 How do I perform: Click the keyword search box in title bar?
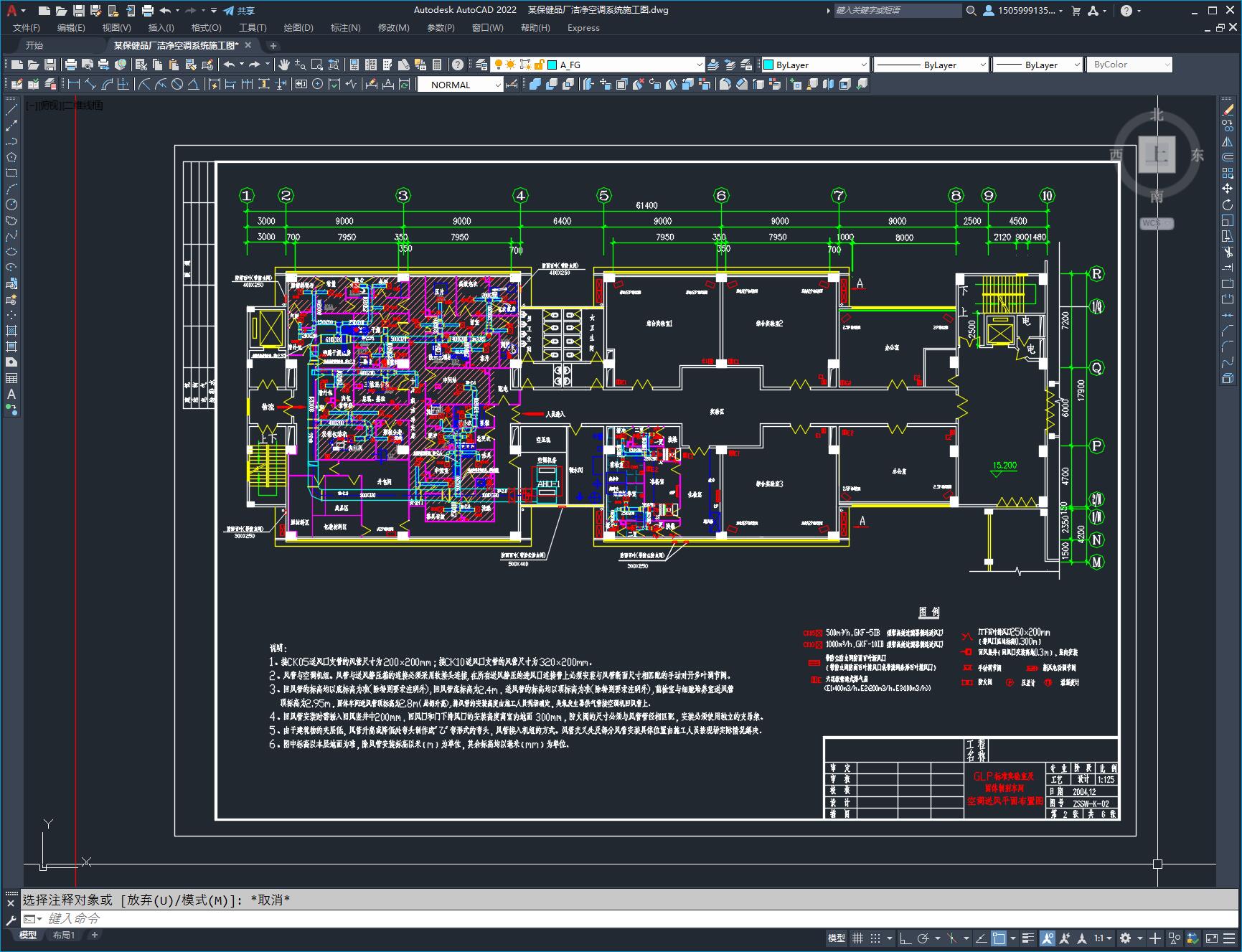click(x=897, y=11)
